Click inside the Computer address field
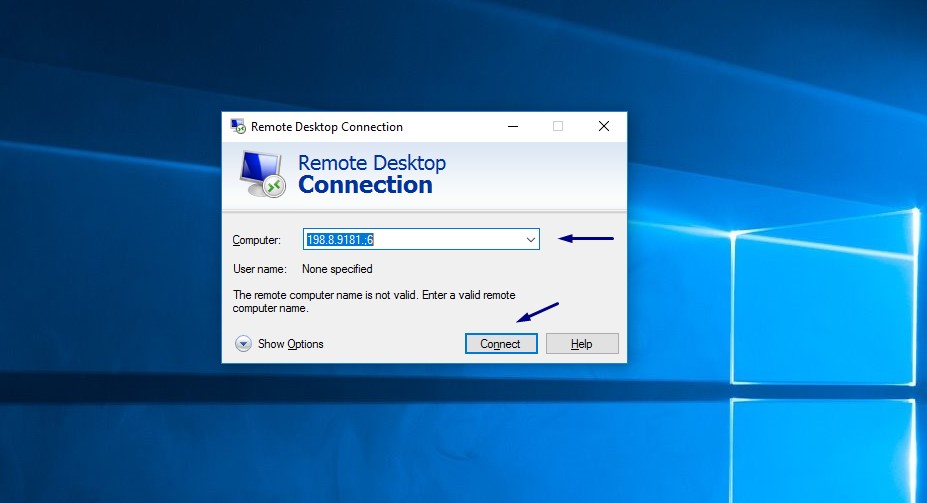The width and height of the screenshot is (927, 503). click(x=421, y=239)
